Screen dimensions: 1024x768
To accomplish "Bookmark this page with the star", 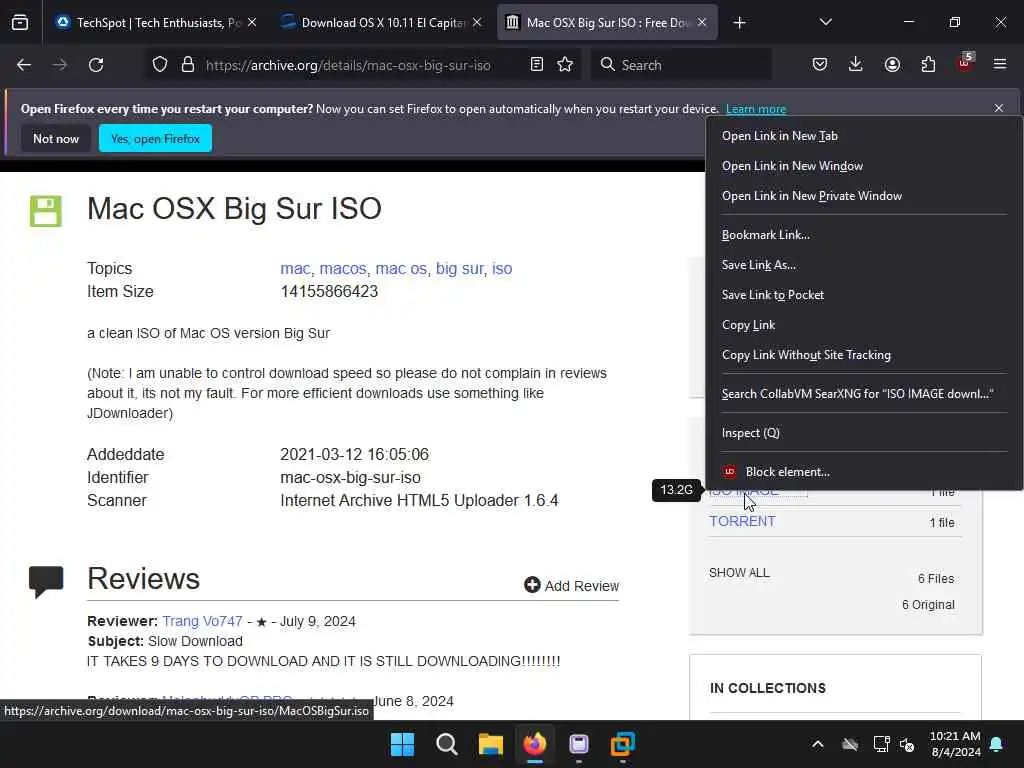I will (566, 65).
